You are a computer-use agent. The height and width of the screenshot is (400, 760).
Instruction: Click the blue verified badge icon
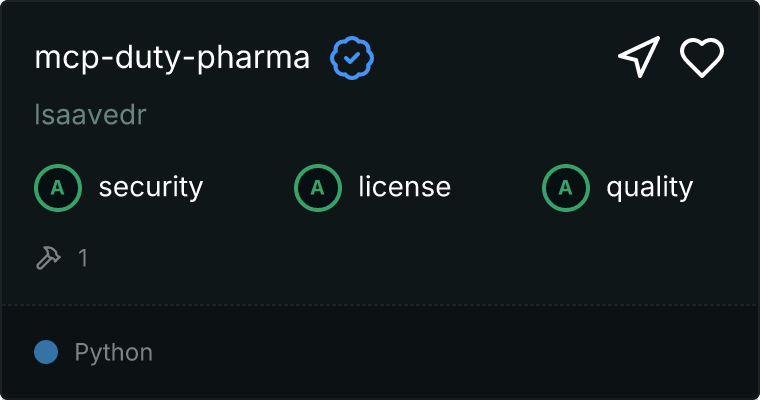(352, 59)
